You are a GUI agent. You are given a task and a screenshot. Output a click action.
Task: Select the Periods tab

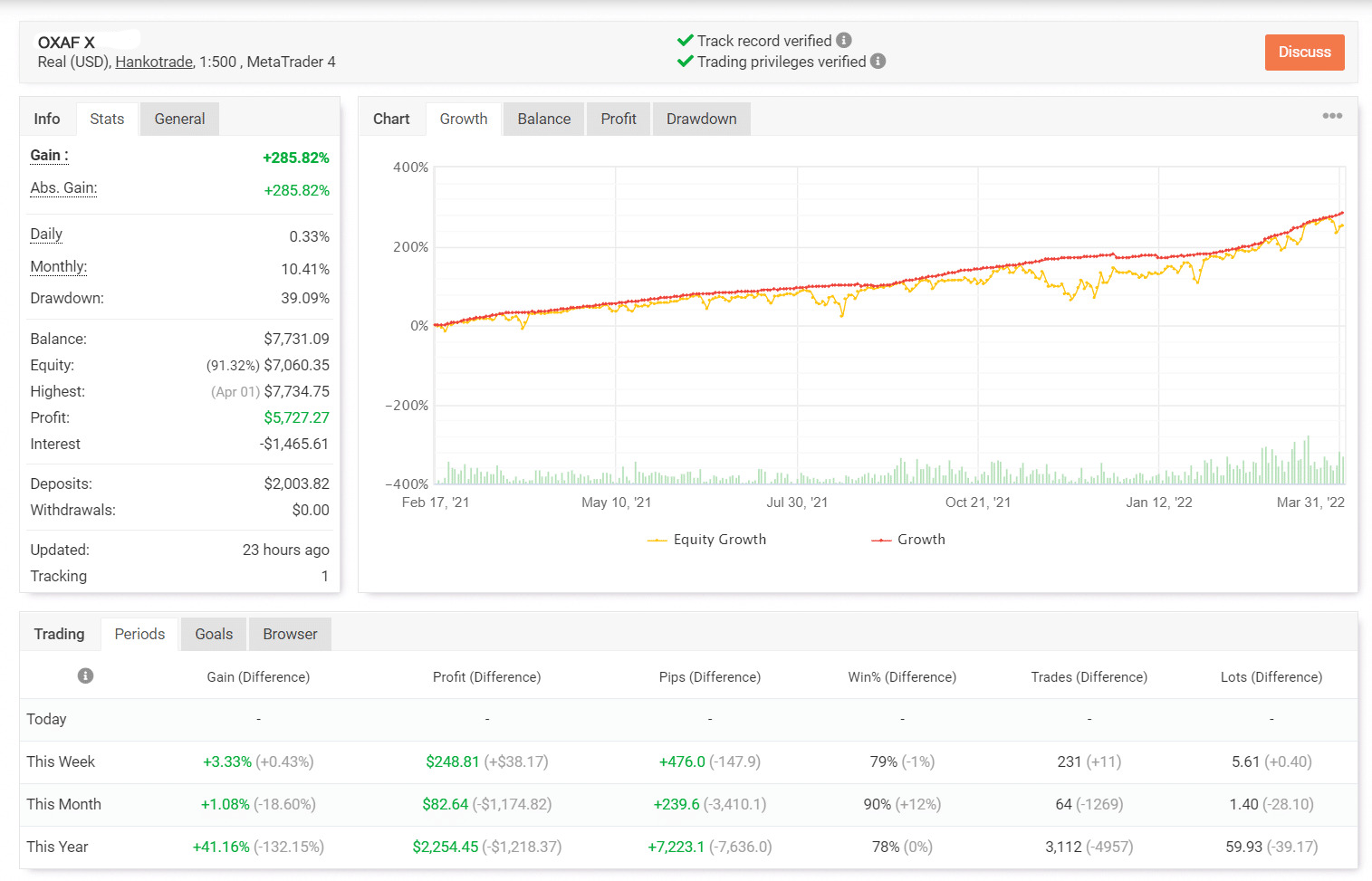click(x=139, y=634)
